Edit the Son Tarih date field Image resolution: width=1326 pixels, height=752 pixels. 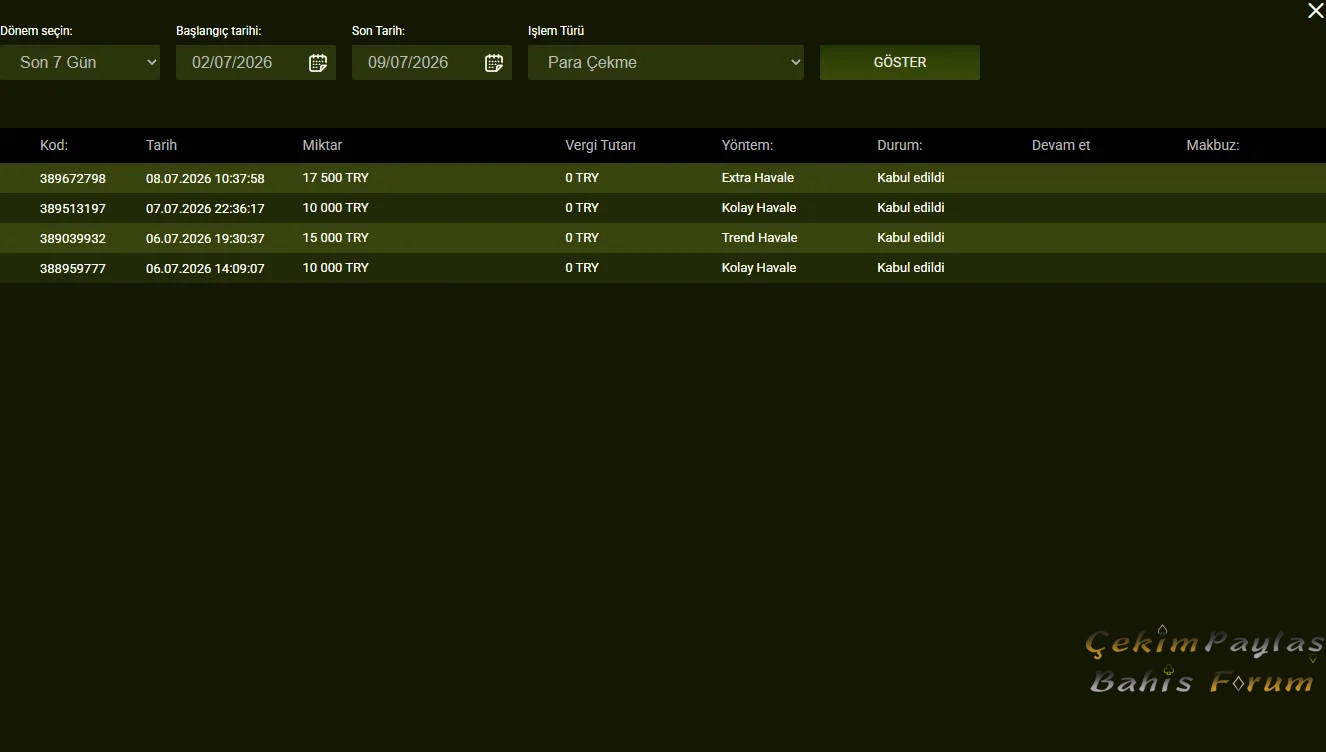tap(432, 62)
